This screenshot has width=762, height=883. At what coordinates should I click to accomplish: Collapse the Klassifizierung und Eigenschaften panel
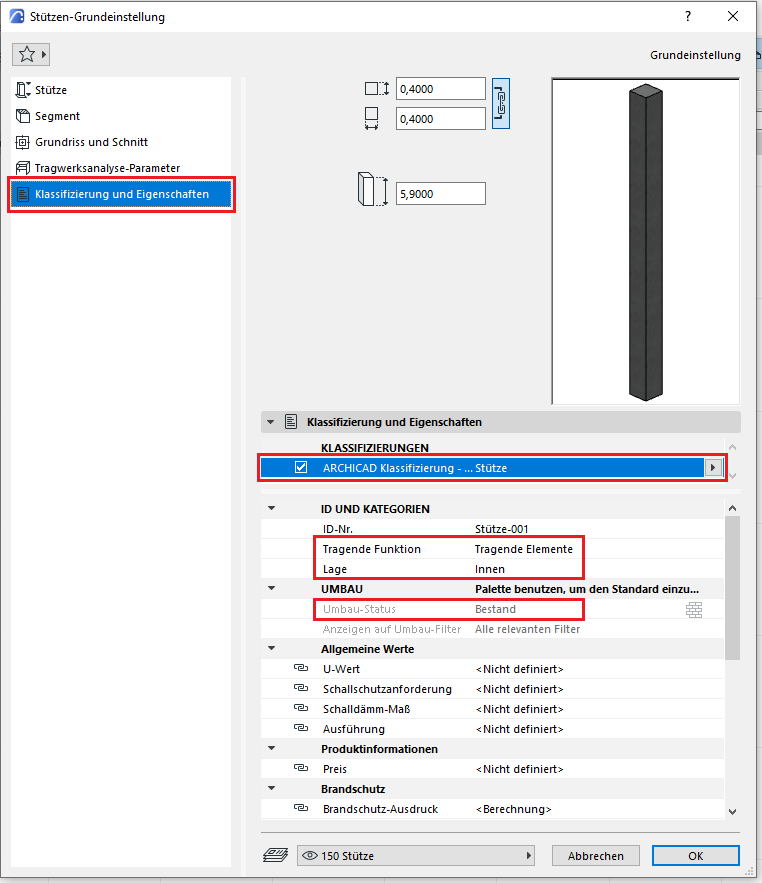(x=270, y=422)
